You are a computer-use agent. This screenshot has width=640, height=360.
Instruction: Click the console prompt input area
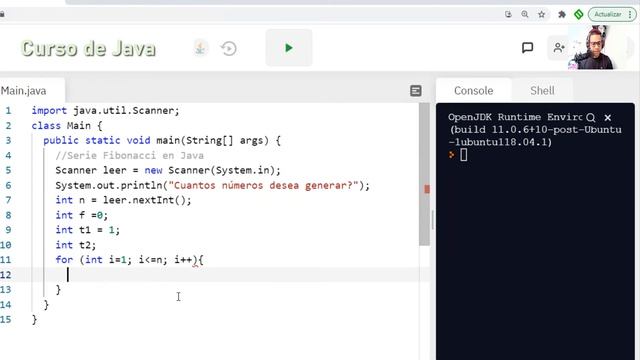pyautogui.click(x=464, y=155)
